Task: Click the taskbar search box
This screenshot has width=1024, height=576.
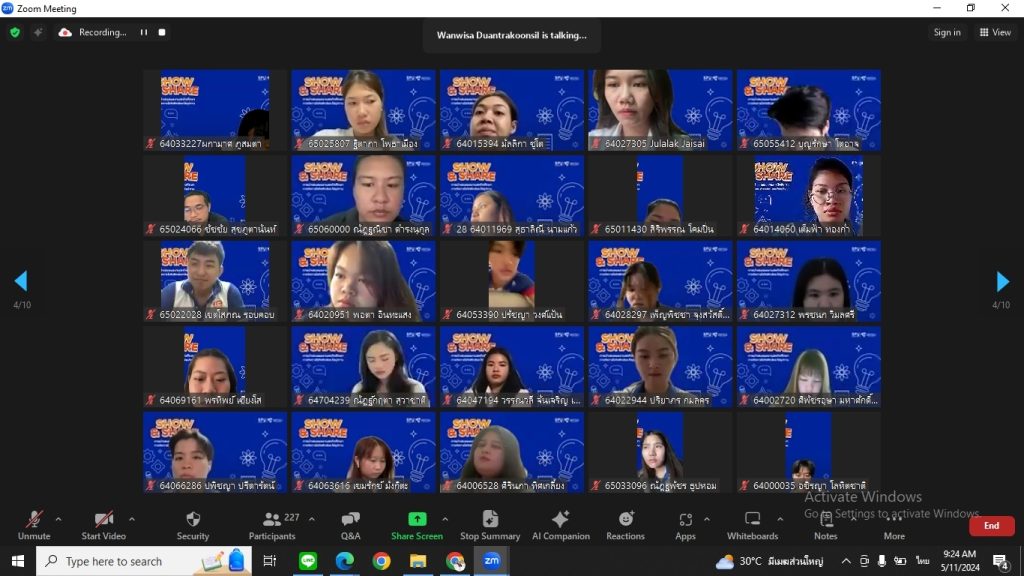Action: tap(144, 561)
